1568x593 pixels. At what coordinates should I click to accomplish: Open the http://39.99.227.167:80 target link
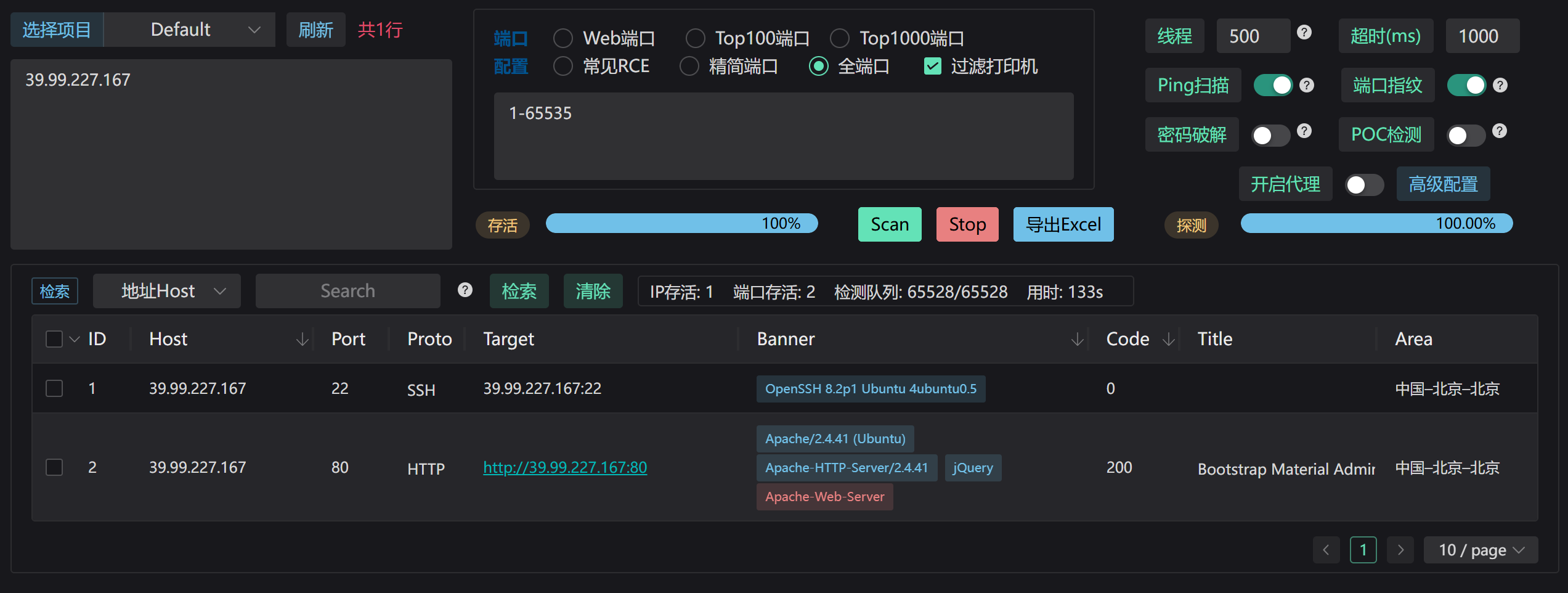[x=564, y=467]
